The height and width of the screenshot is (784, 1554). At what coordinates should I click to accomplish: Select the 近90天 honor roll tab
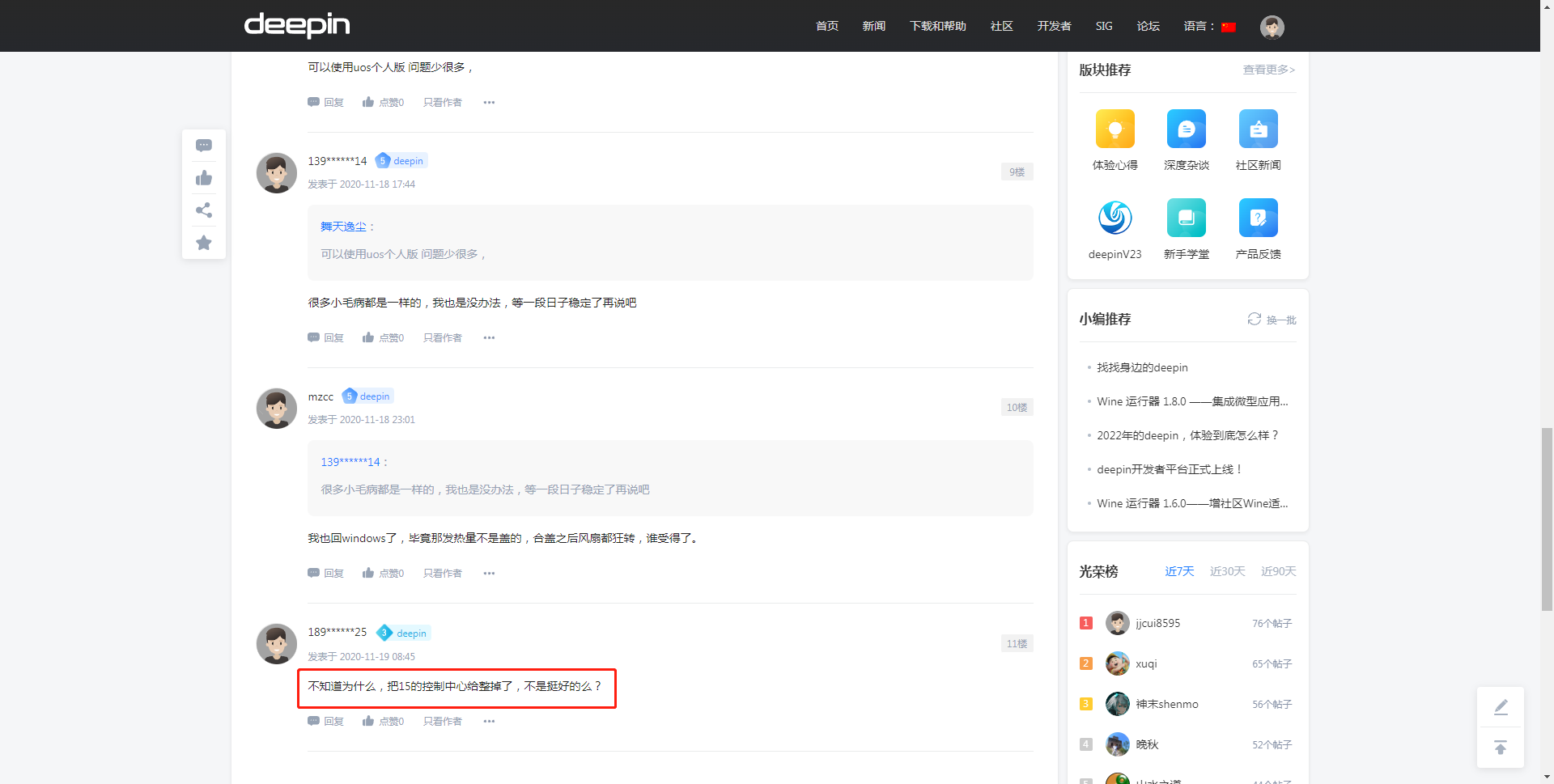point(1279,571)
